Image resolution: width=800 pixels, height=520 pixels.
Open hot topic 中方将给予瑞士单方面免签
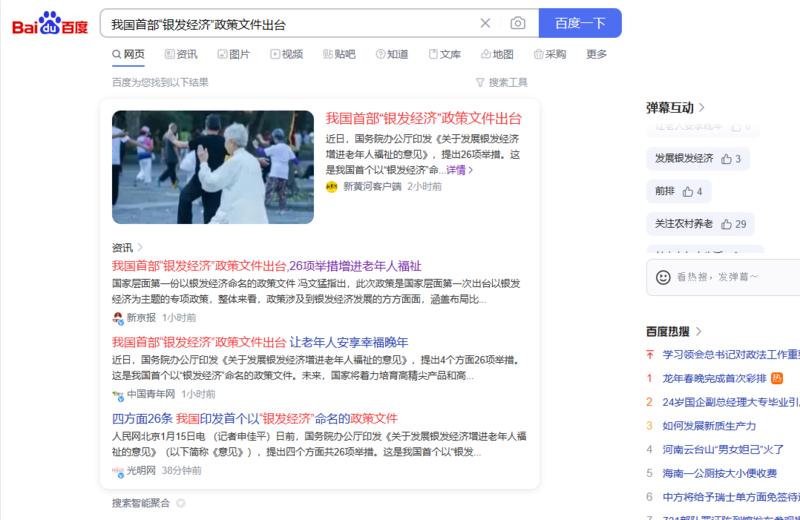coord(731,497)
